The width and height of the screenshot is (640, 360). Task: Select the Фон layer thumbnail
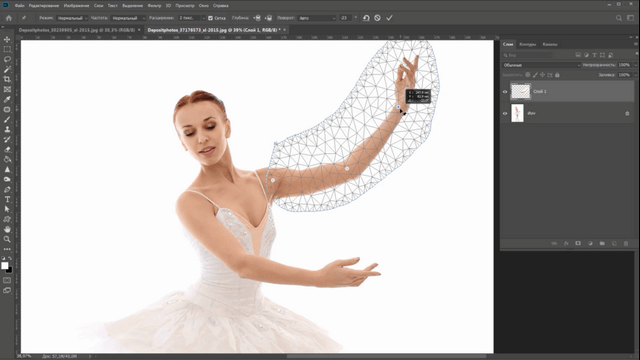517,113
